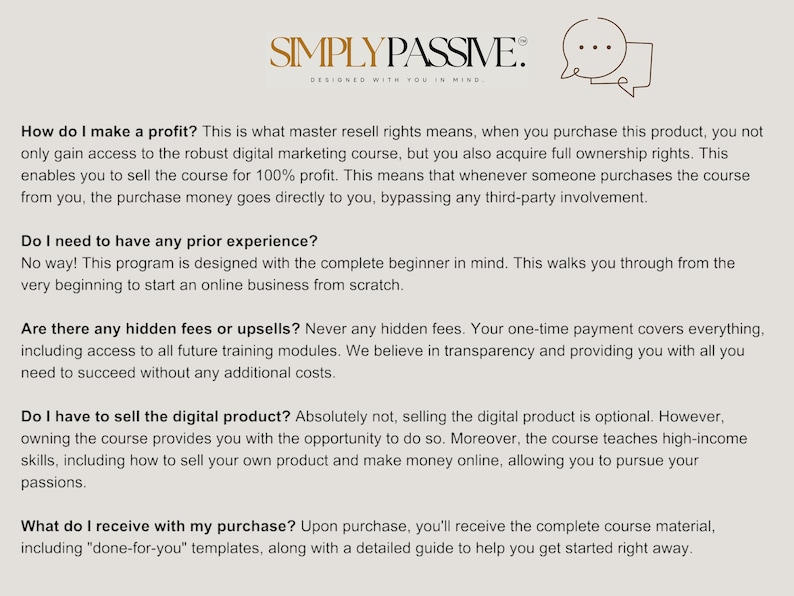Viewport: 794px width, 596px height.
Task: Click the gold word SIMPLY in the logo
Action: point(327,52)
